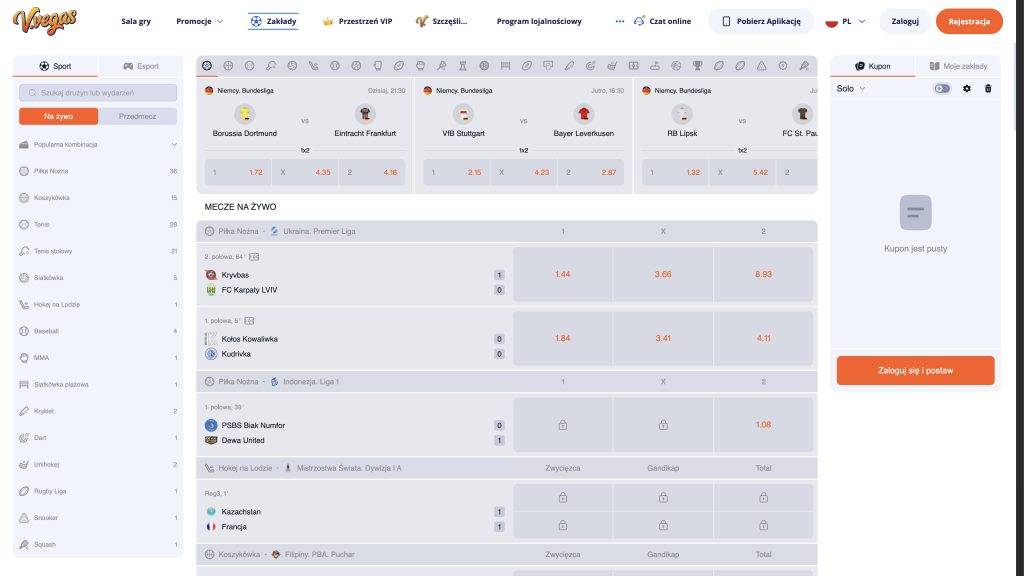This screenshot has width=1024, height=576.
Task: Open the Moje zakłady tab
Action: tap(958, 66)
